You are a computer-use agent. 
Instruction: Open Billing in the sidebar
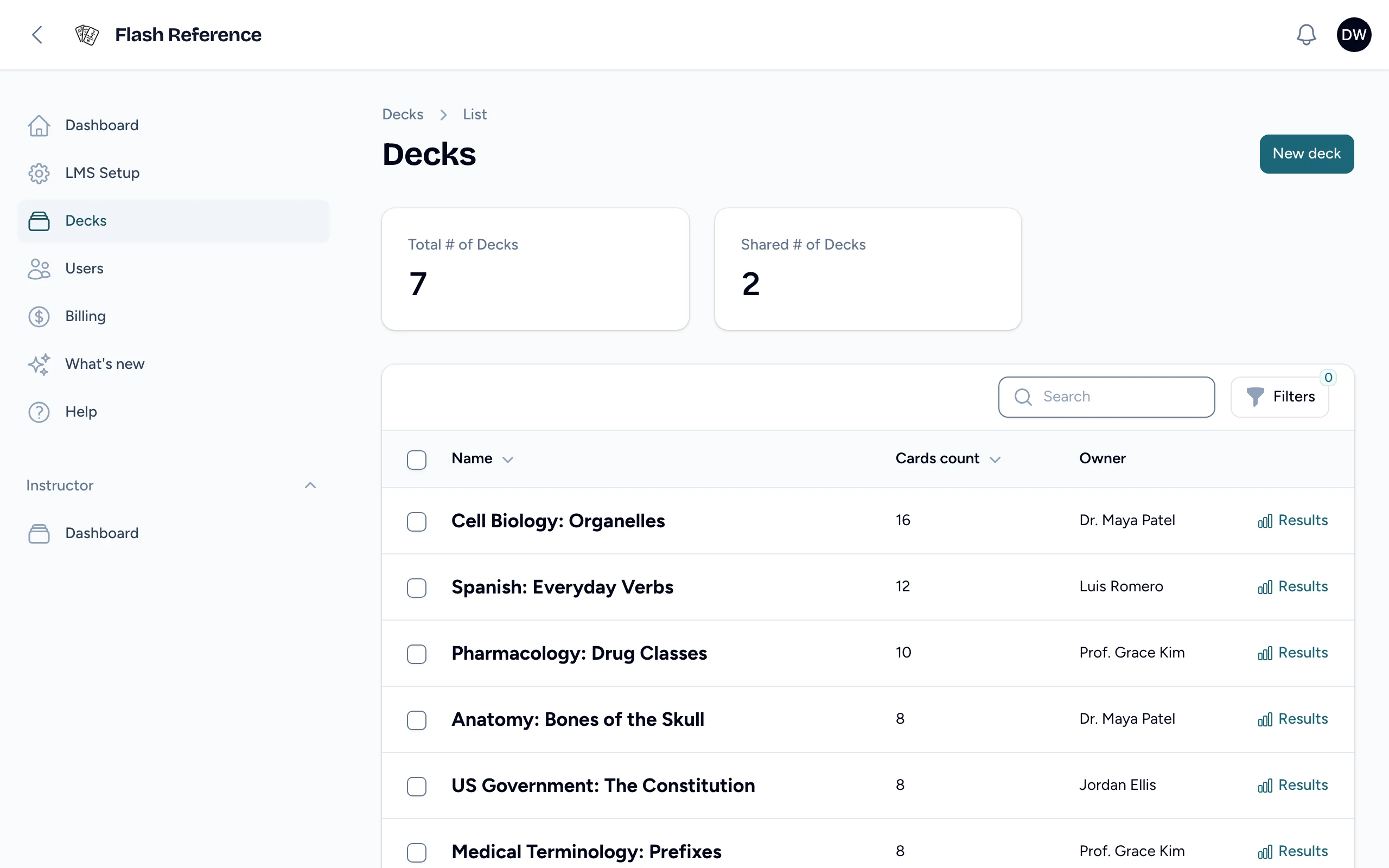point(173,316)
